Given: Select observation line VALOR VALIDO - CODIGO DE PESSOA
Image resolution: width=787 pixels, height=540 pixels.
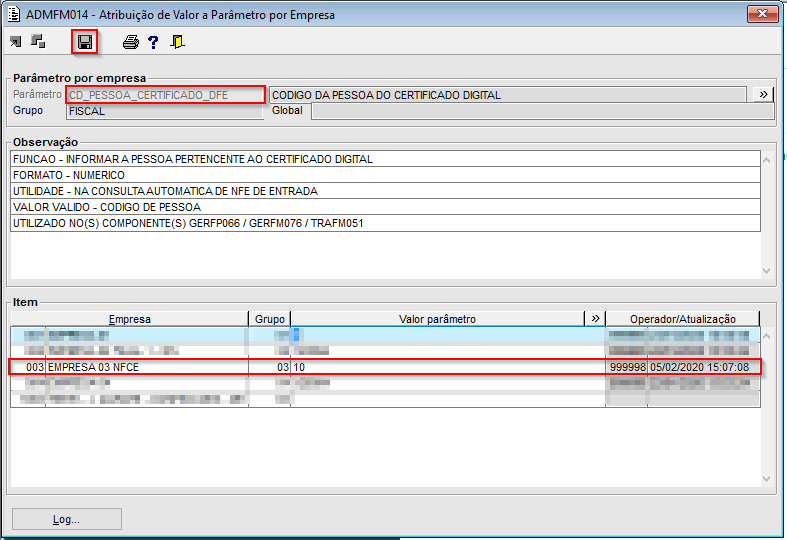Looking at the screenshot, I should [x=385, y=207].
